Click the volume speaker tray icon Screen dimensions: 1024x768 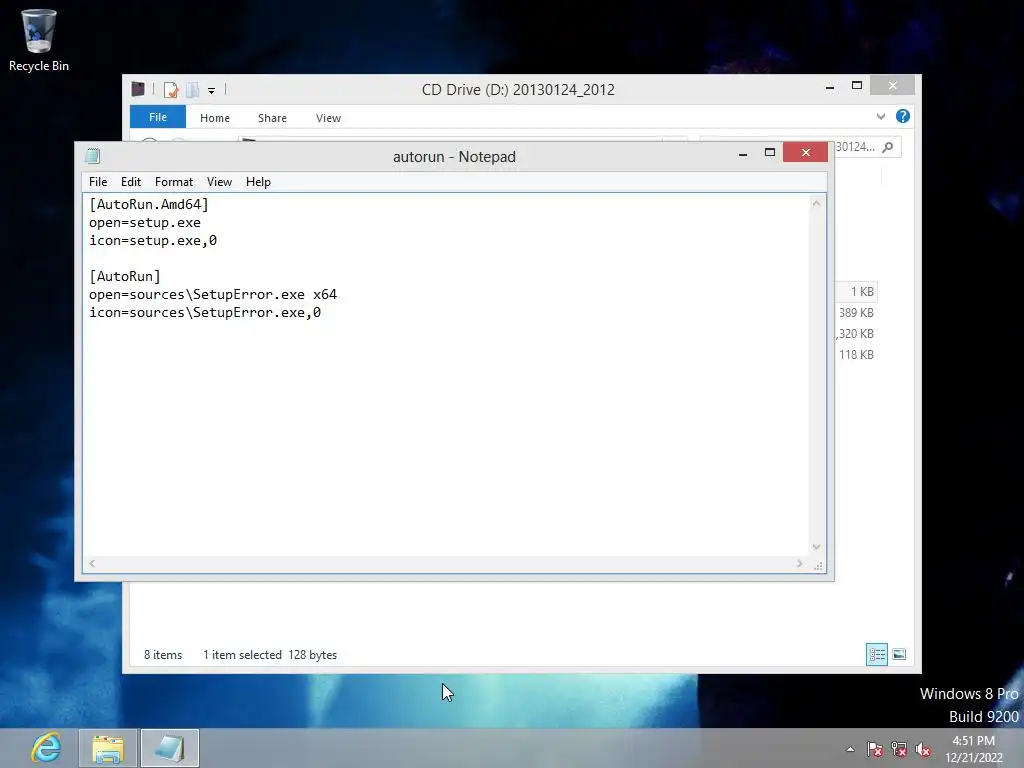[923, 749]
